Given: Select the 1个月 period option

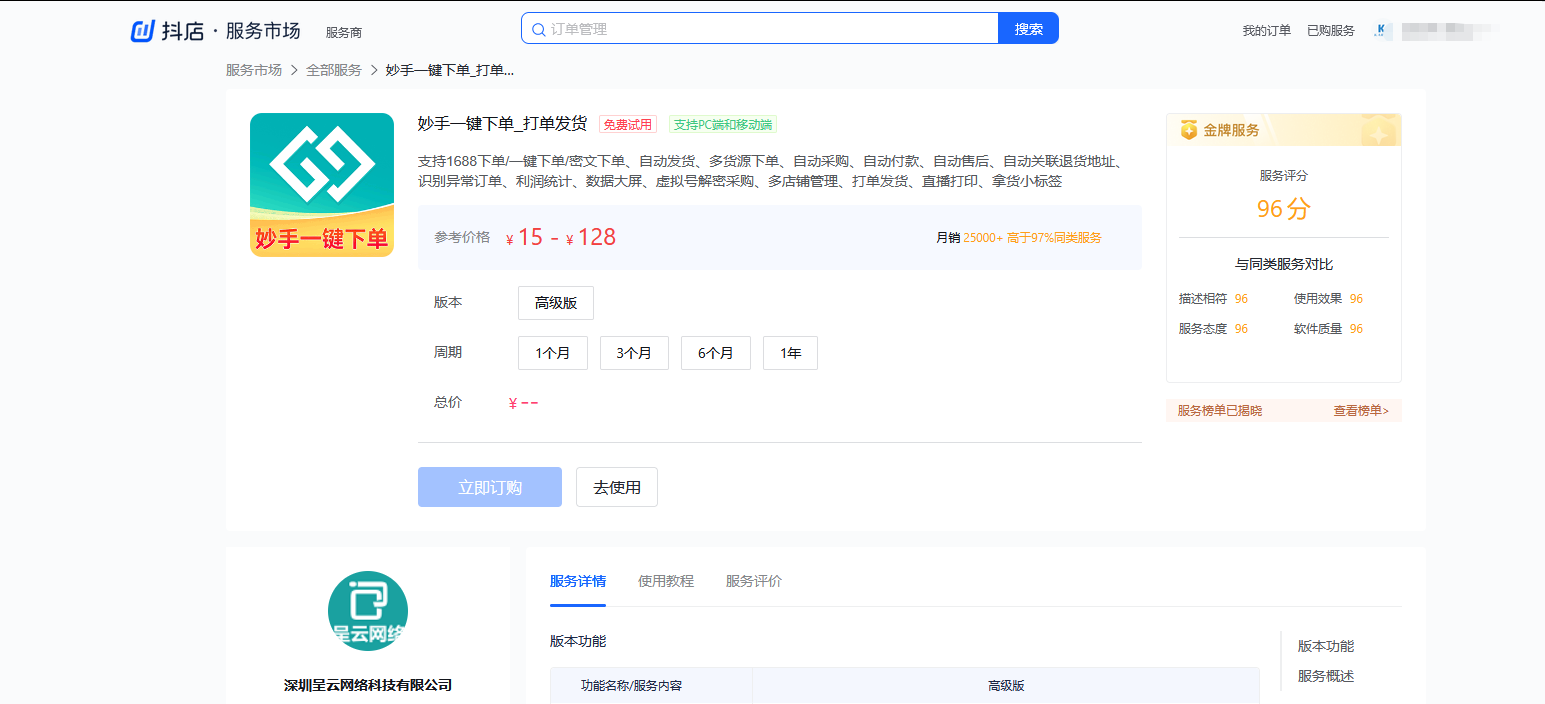Looking at the screenshot, I should [553, 353].
